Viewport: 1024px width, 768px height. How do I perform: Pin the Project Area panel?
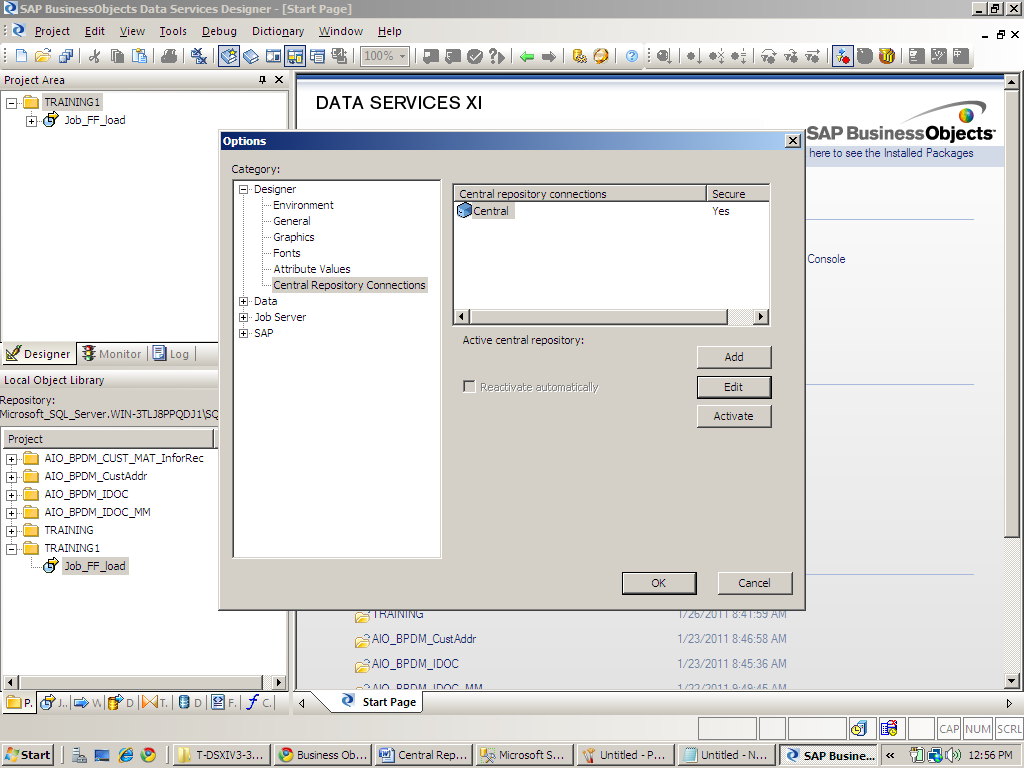click(263, 80)
